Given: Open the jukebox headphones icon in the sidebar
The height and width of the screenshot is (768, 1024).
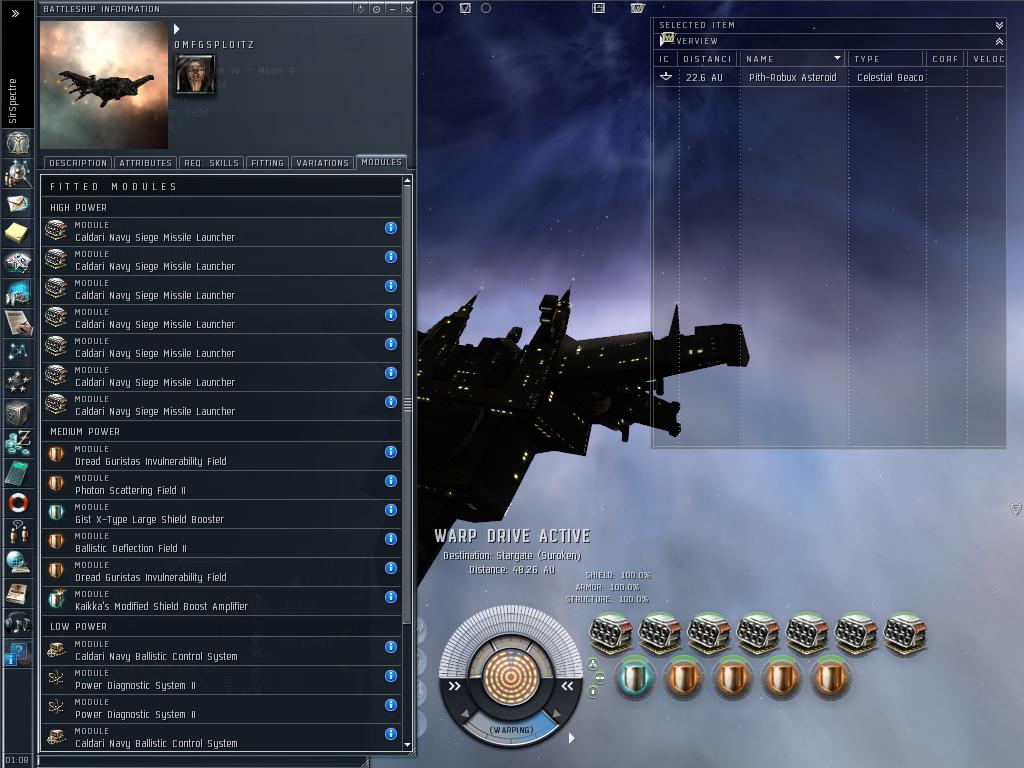Looking at the screenshot, I should pos(17,624).
